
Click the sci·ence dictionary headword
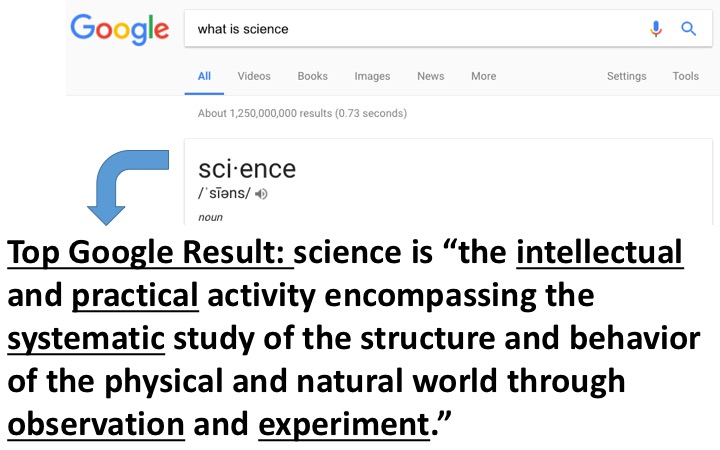pos(247,169)
